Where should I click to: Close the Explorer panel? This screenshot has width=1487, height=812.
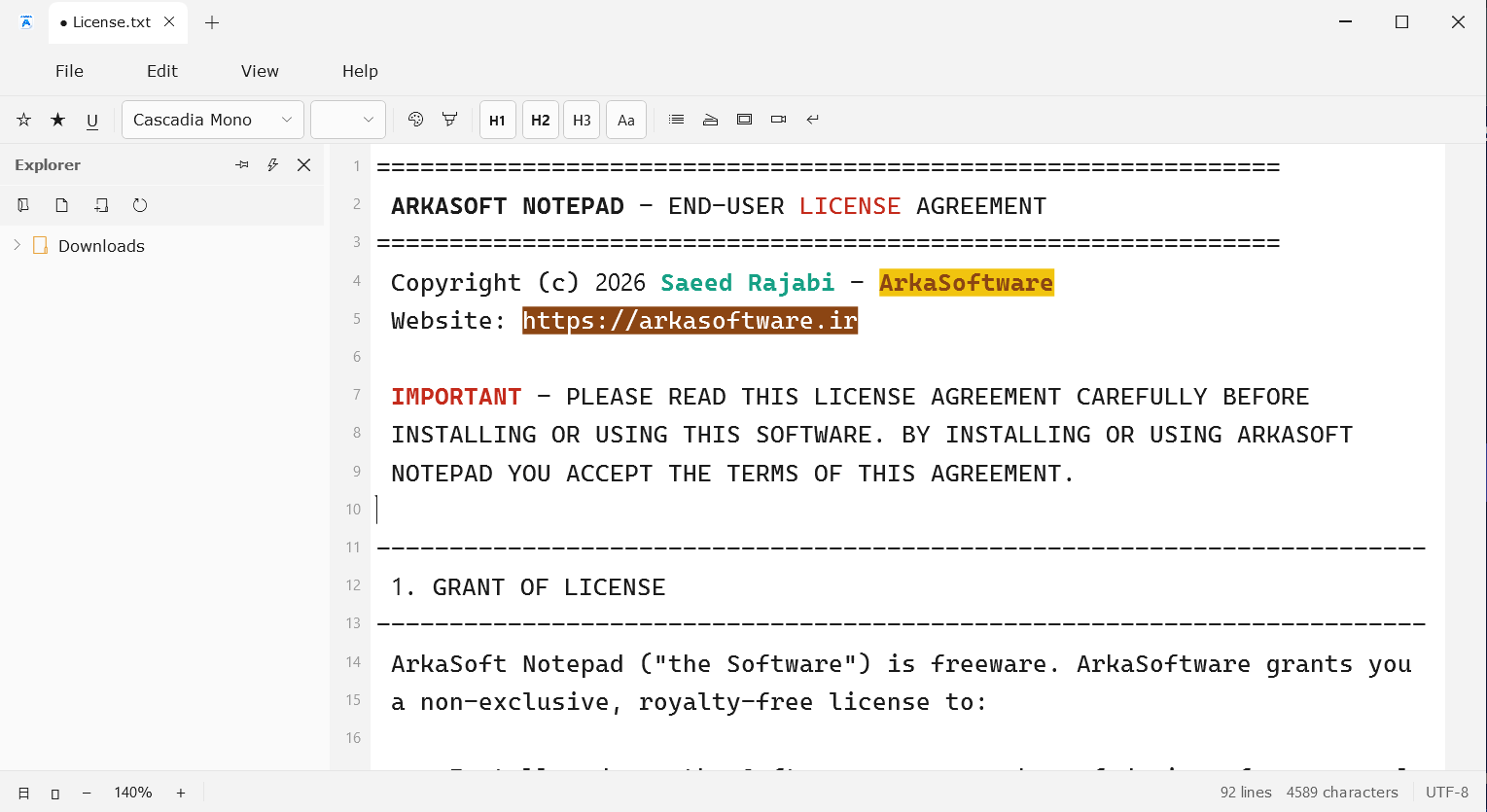(304, 165)
